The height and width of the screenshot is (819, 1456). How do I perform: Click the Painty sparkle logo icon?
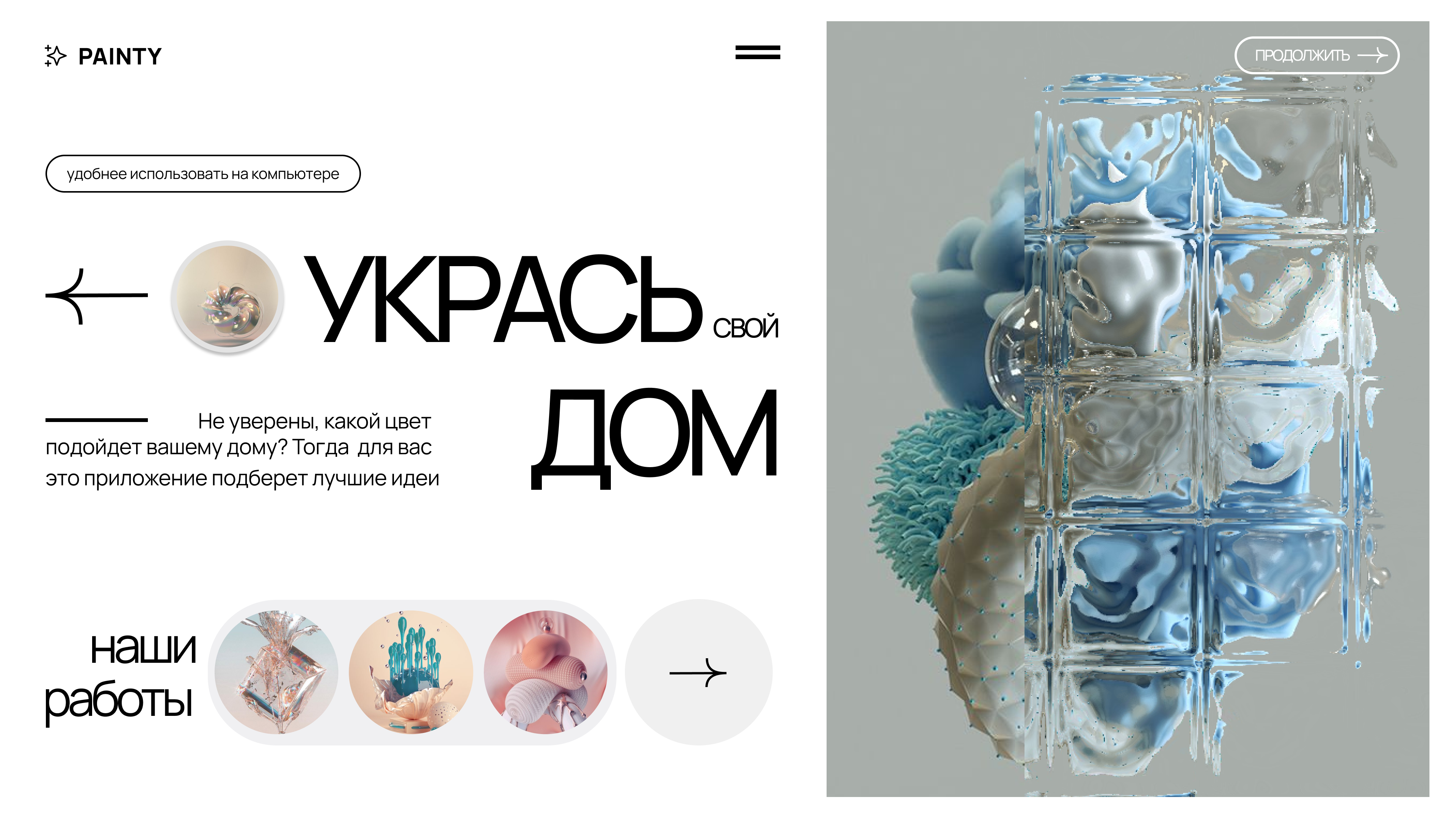point(55,55)
